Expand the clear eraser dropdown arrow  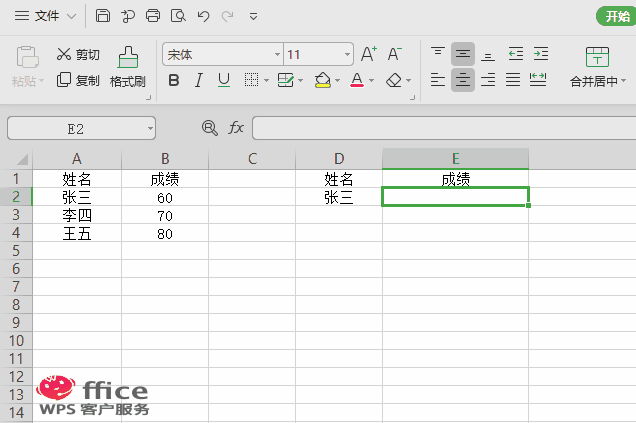[x=408, y=80]
